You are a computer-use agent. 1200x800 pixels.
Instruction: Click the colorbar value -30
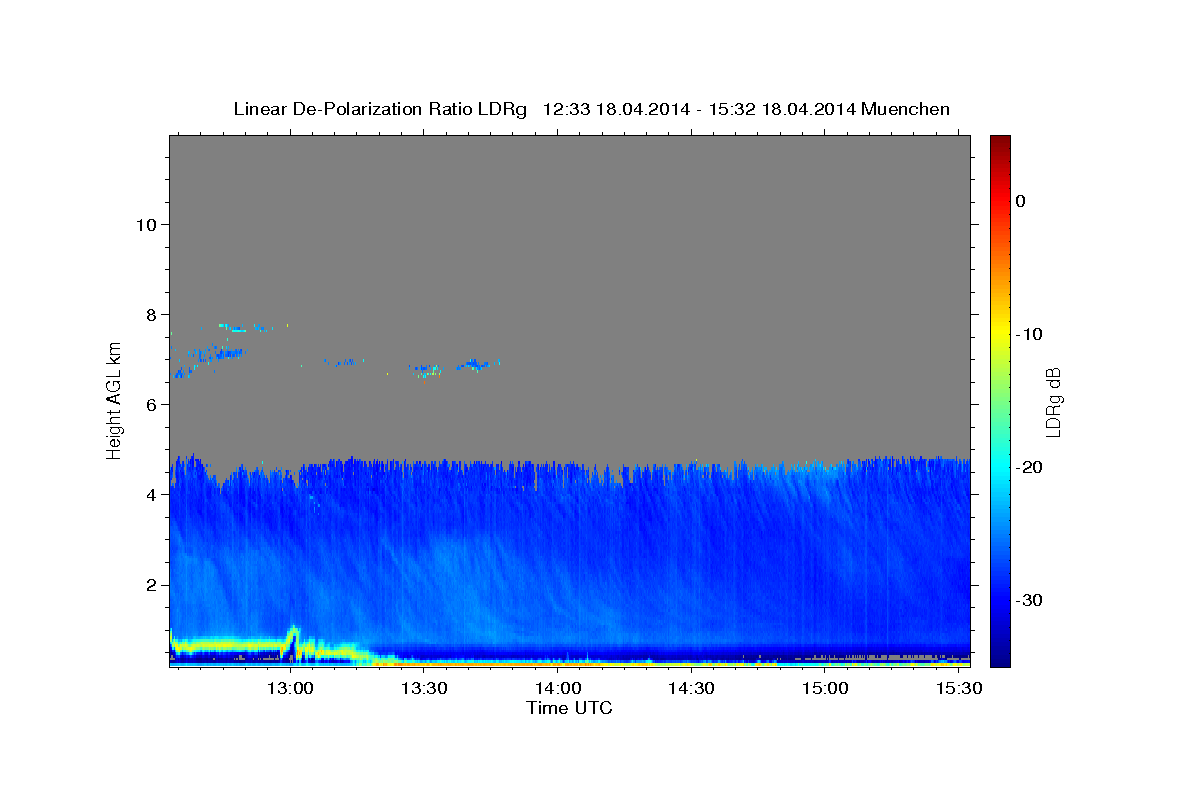tap(1029, 600)
